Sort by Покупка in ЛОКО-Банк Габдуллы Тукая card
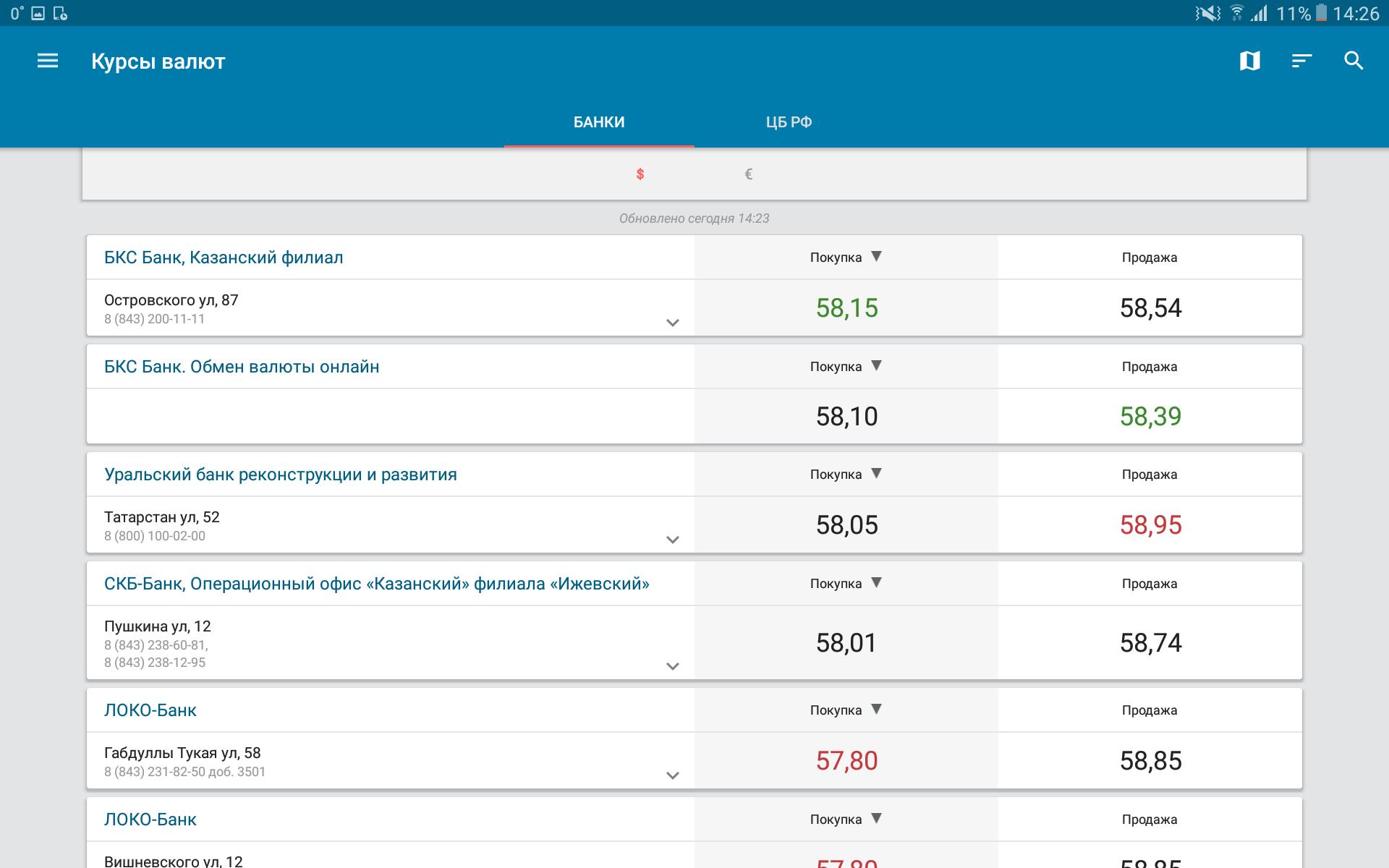The width and height of the screenshot is (1389, 868). click(x=846, y=710)
